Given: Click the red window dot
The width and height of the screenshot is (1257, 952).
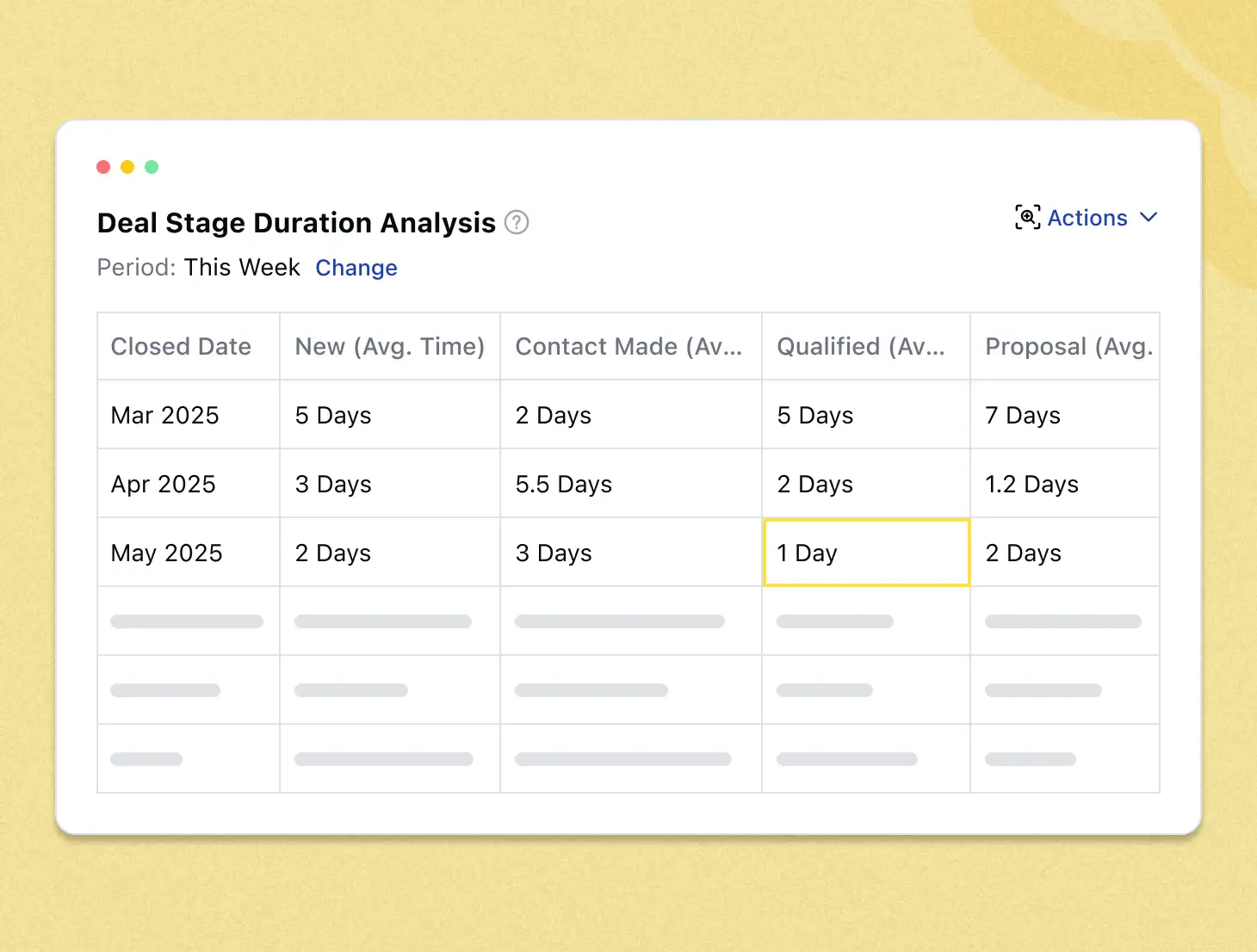Looking at the screenshot, I should pyautogui.click(x=103, y=167).
